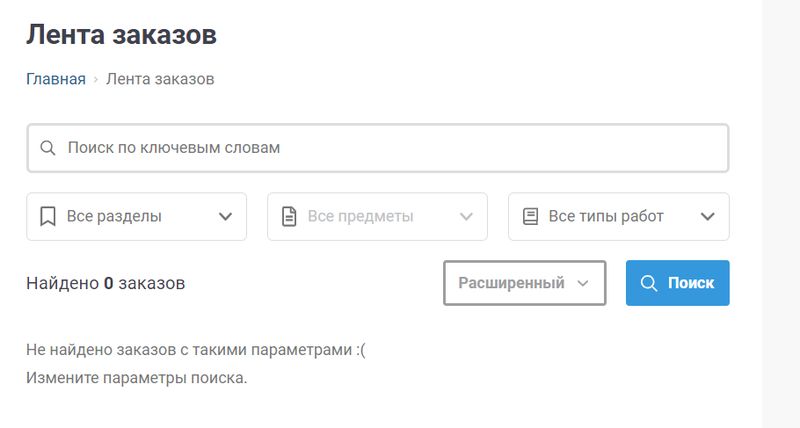Click the magnifier icon in keyword search field
Screen dimensions: 800x428
tap(47, 148)
